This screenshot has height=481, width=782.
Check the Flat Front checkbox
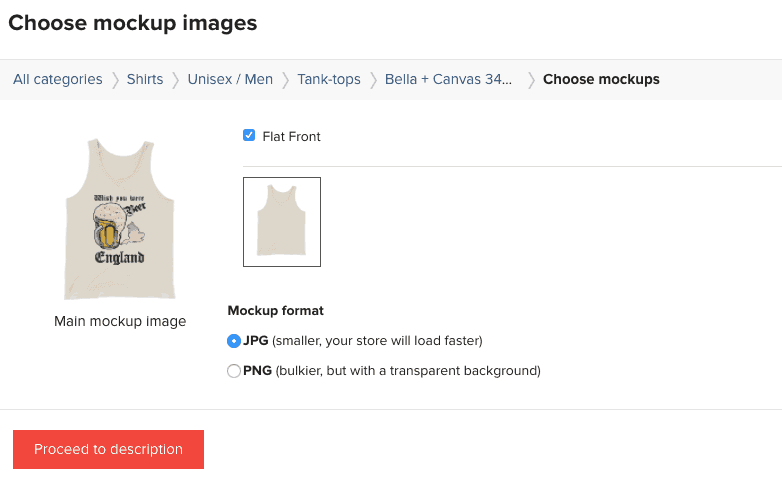pyautogui.click(x=249, y=135)
